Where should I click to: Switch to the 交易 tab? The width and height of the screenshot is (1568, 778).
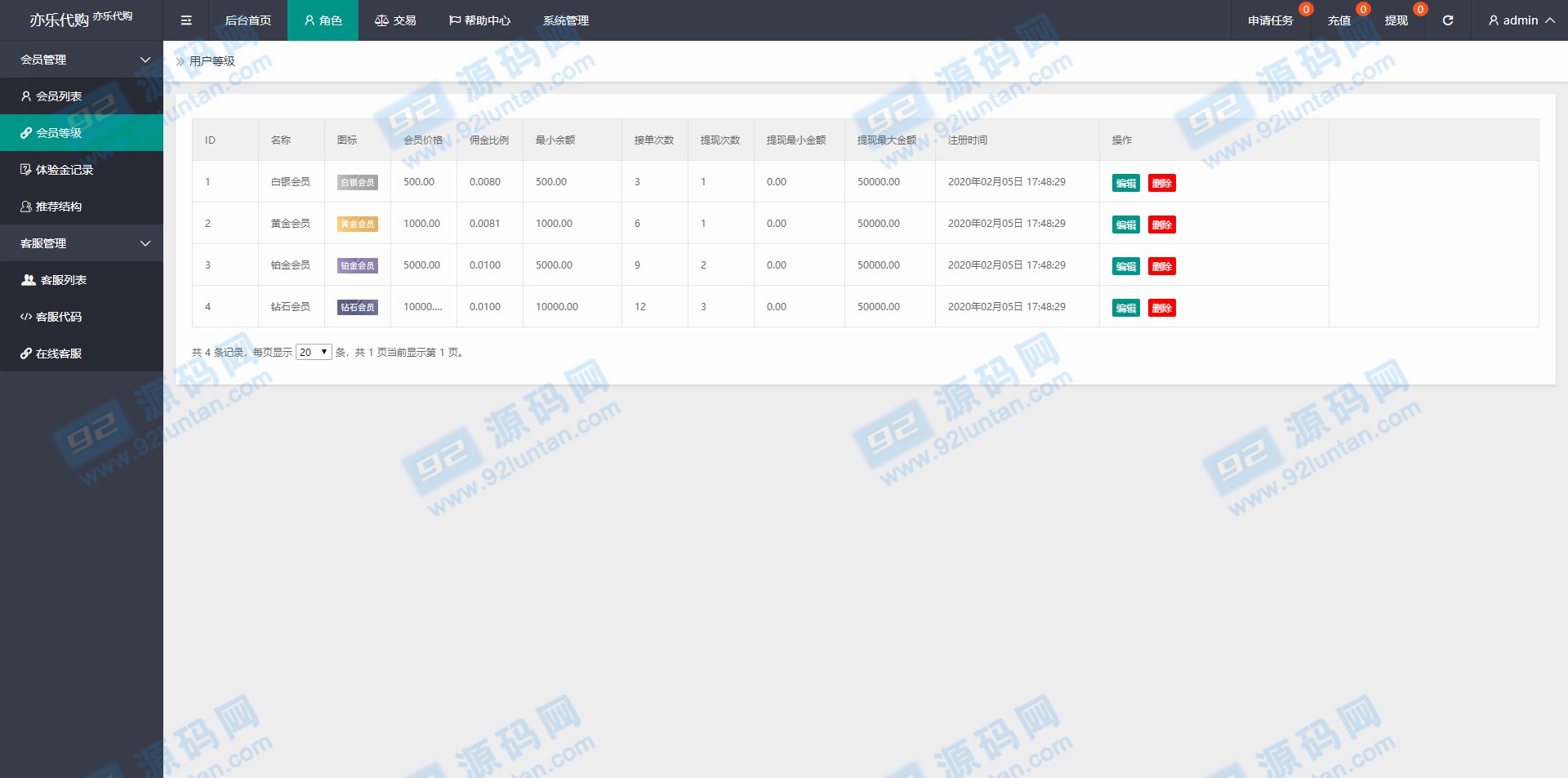click(x=395, y=20)
